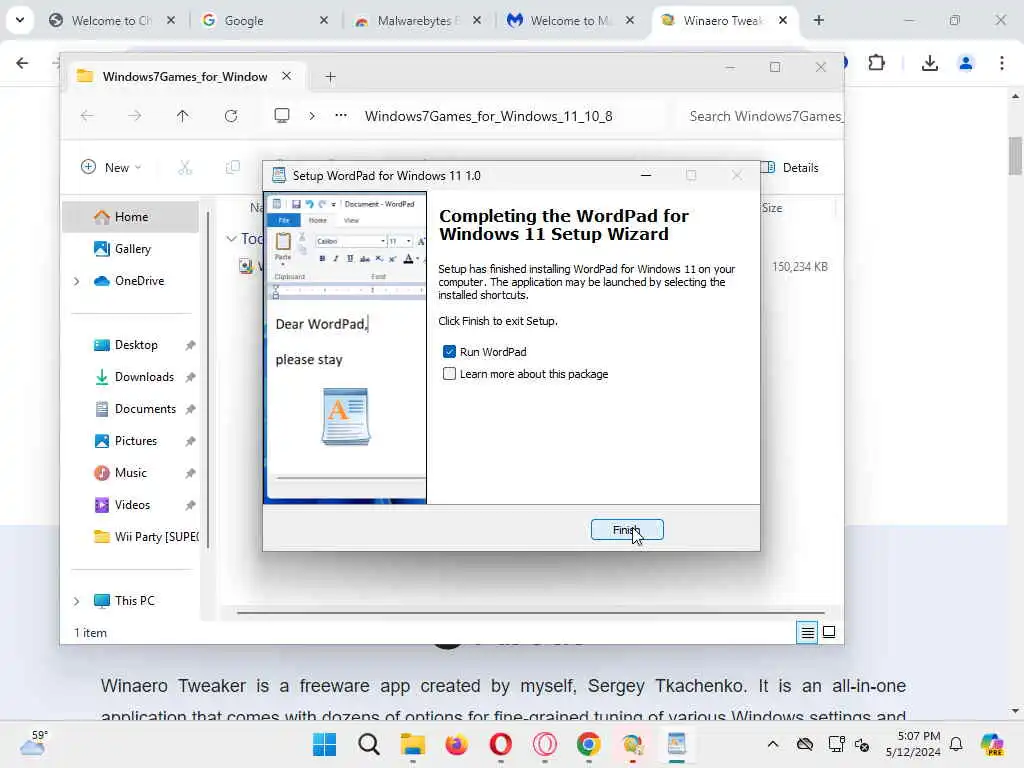Open Chrome extensions puzzle icon

[876, 63]
